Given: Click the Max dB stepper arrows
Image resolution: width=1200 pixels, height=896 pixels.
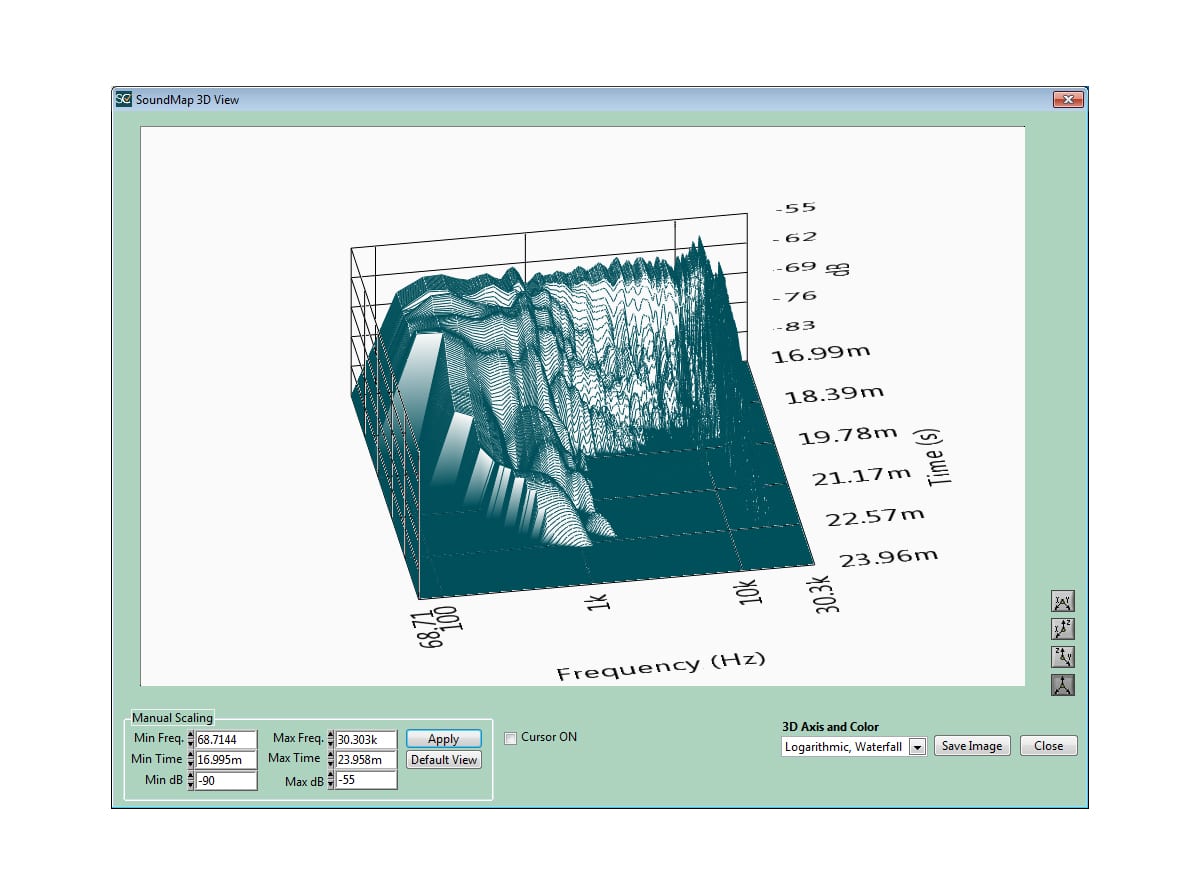Looking at the screenshot, I should click(331, 781).
